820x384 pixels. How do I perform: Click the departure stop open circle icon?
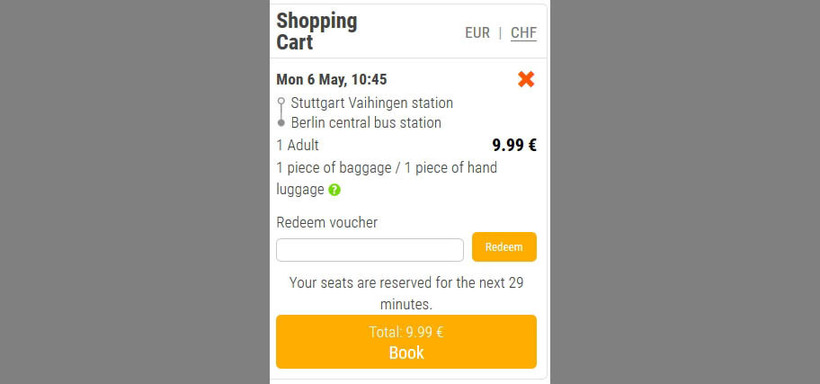pyautogui.click(x=281, y=100)
